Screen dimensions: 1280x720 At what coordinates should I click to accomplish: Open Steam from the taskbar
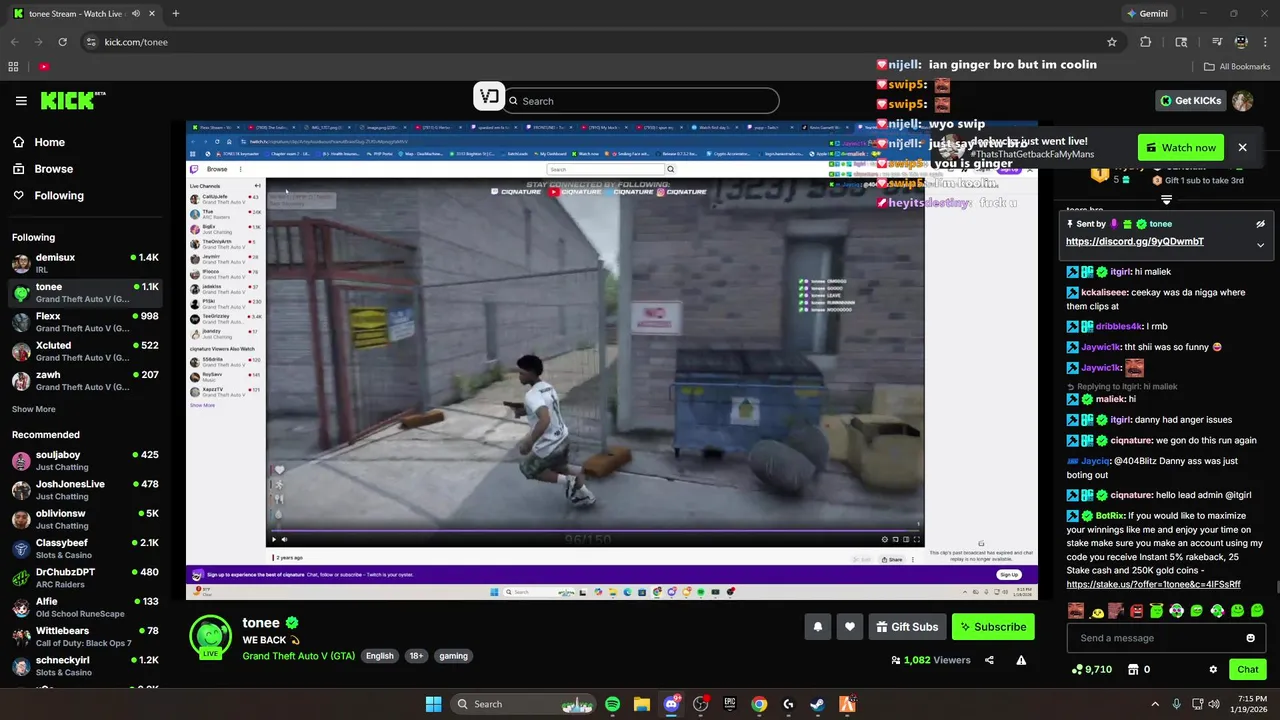click(817, 704)
